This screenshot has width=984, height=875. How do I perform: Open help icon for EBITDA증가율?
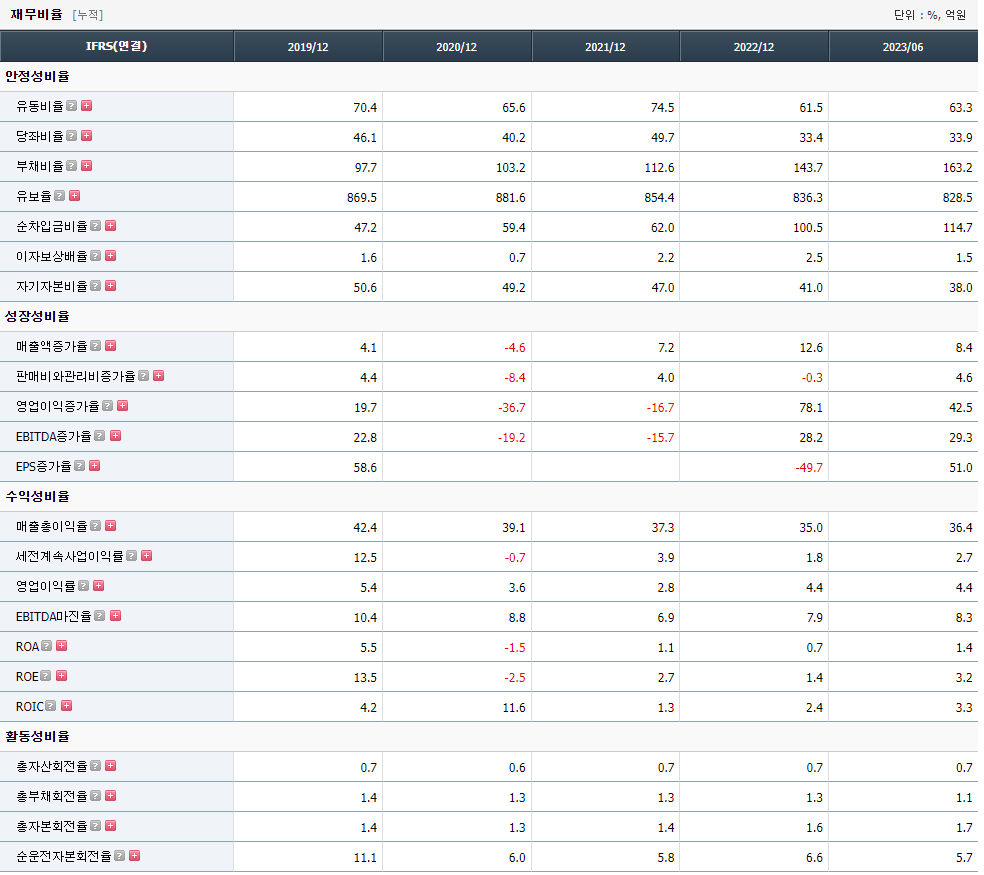pos(100,436)
